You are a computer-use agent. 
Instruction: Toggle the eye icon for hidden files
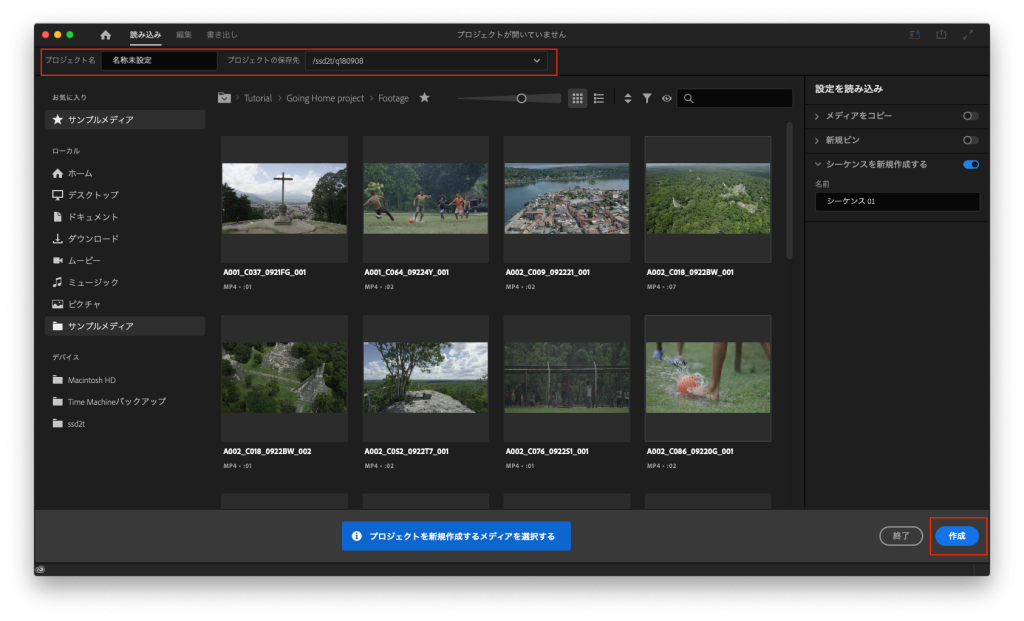pyautogui.click(x=666, y=98)
